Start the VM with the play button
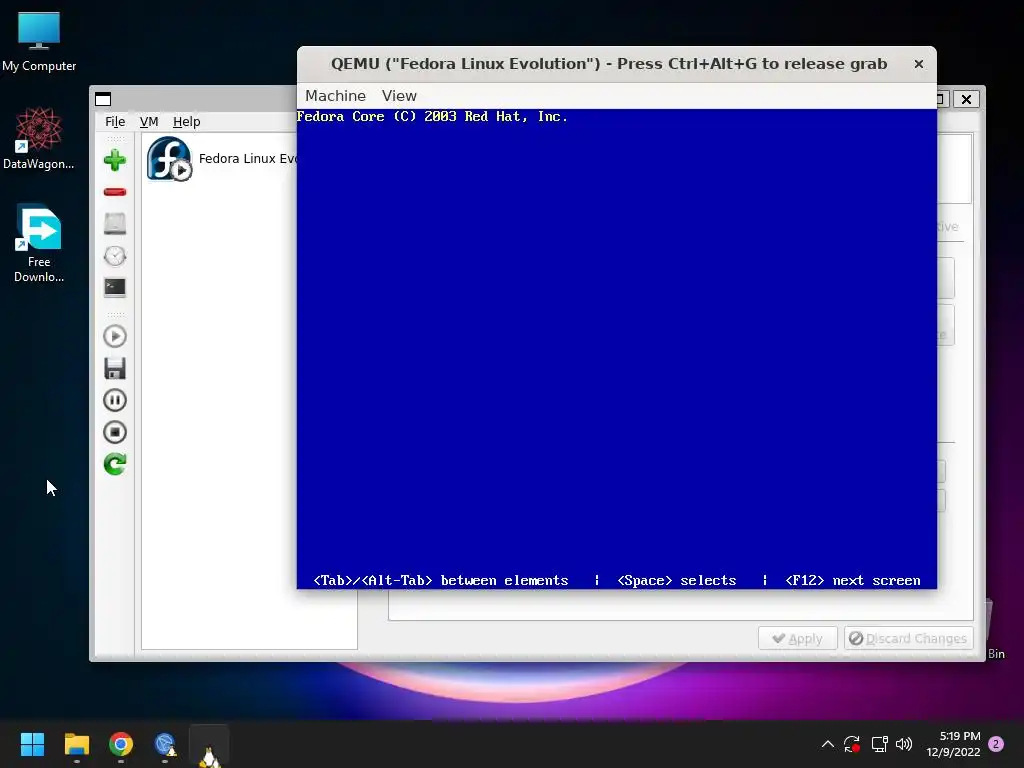 [x=115, y=336]
